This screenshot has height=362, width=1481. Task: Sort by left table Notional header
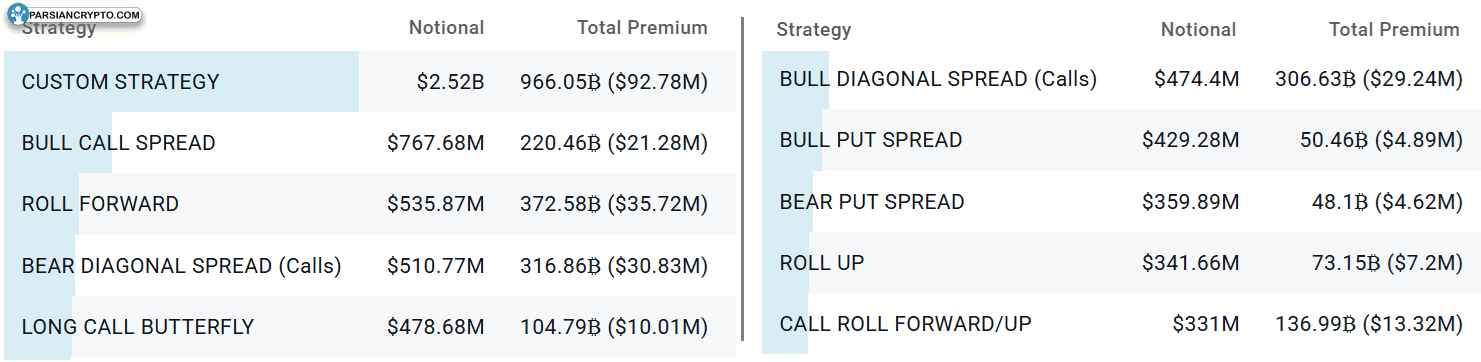(446, 28)
